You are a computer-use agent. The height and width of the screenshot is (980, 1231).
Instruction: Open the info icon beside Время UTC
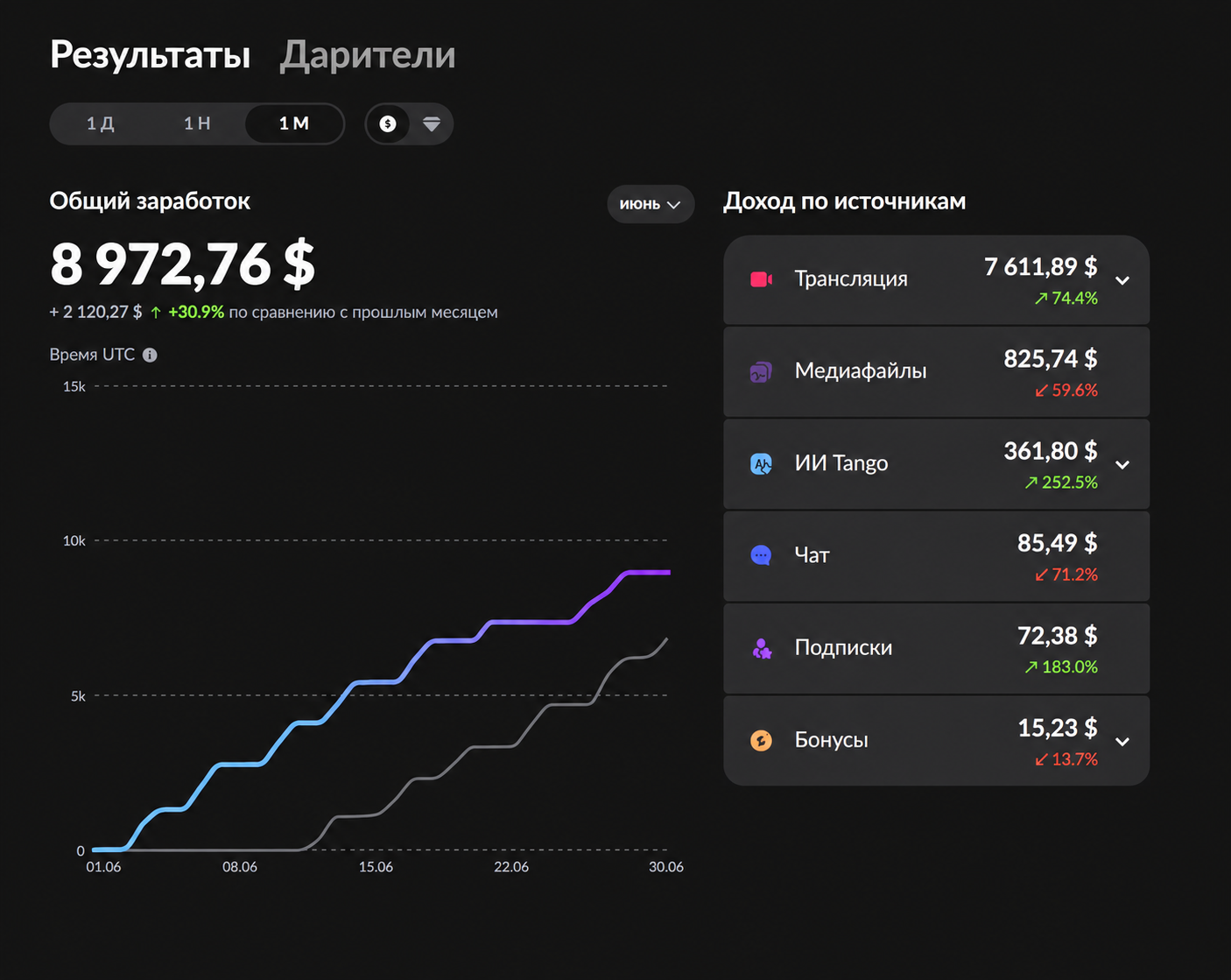[x=150, y=355]
